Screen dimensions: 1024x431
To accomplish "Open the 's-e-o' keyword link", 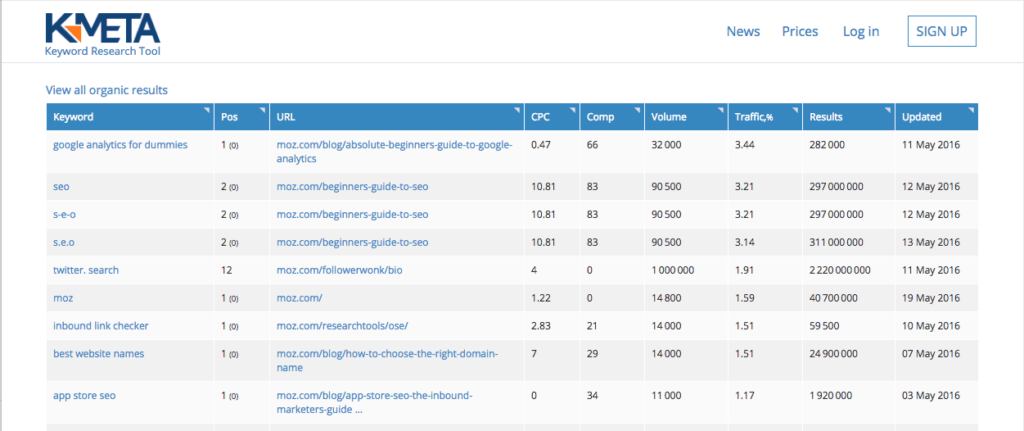I will (64, 214).
